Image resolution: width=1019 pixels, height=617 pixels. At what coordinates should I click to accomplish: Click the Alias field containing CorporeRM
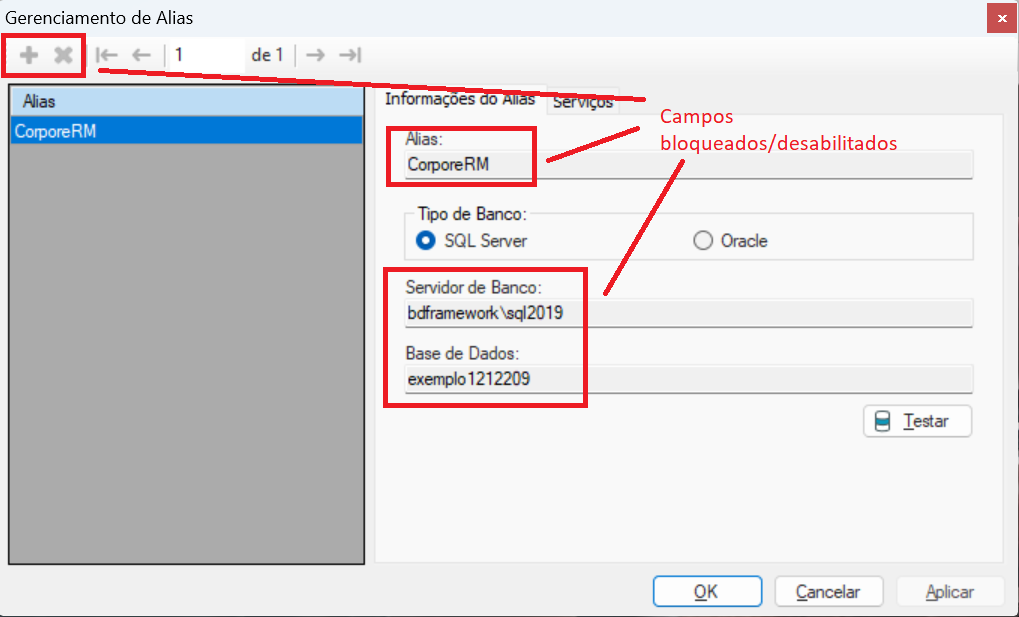(688, 164)
